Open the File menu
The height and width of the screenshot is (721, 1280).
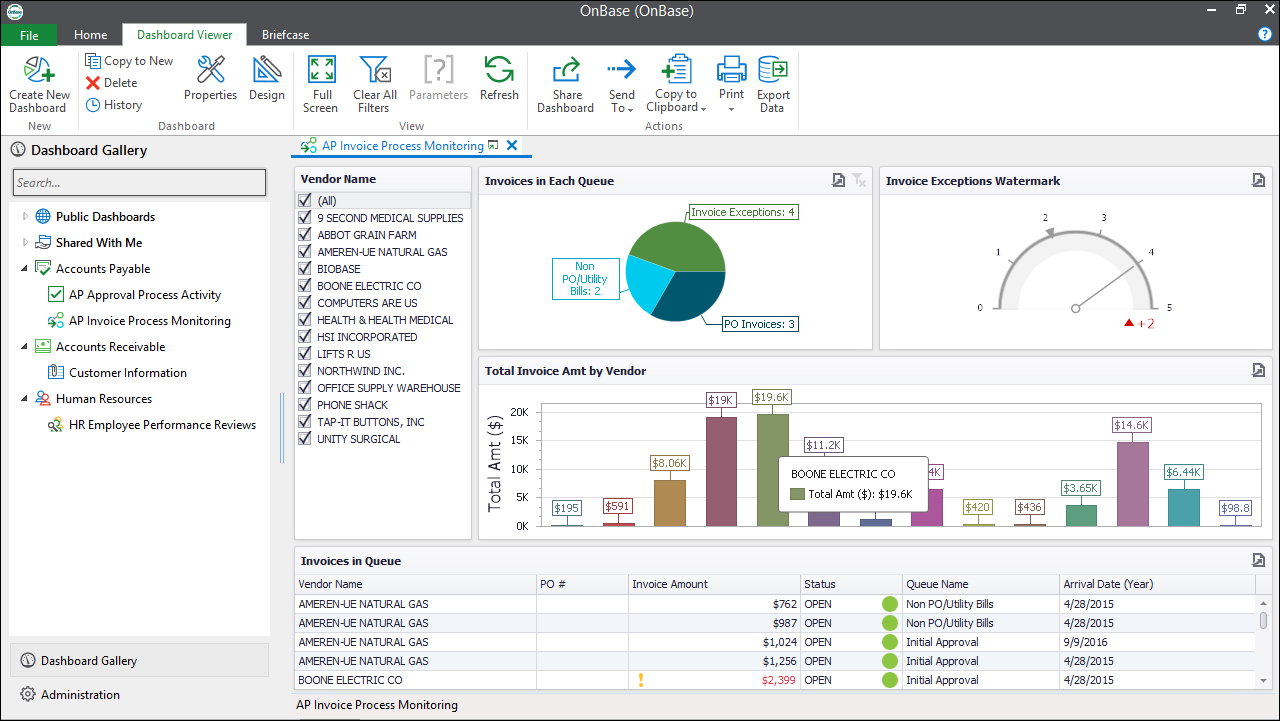point(29,35)
